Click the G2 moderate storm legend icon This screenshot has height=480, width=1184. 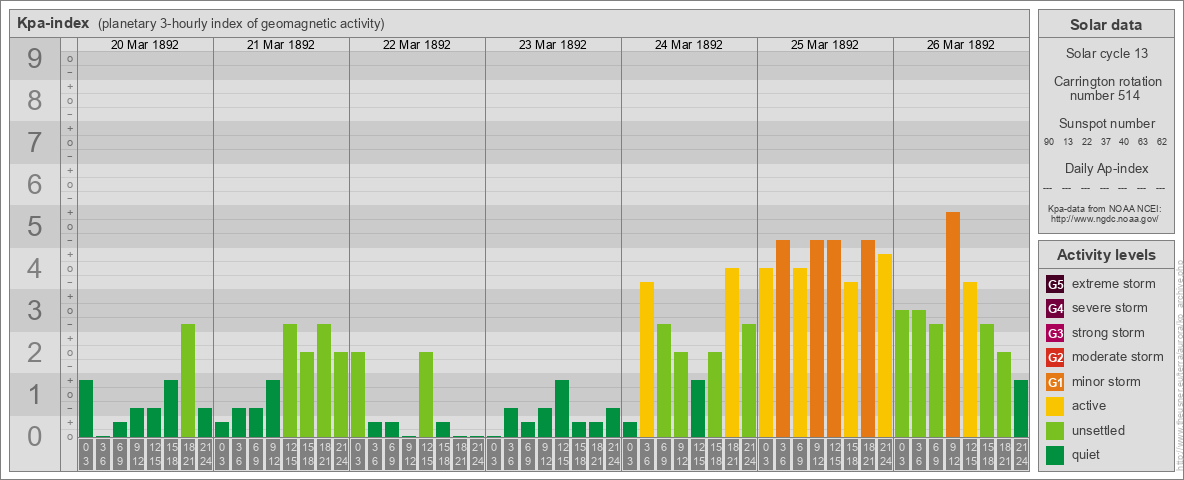(1055, 357)
